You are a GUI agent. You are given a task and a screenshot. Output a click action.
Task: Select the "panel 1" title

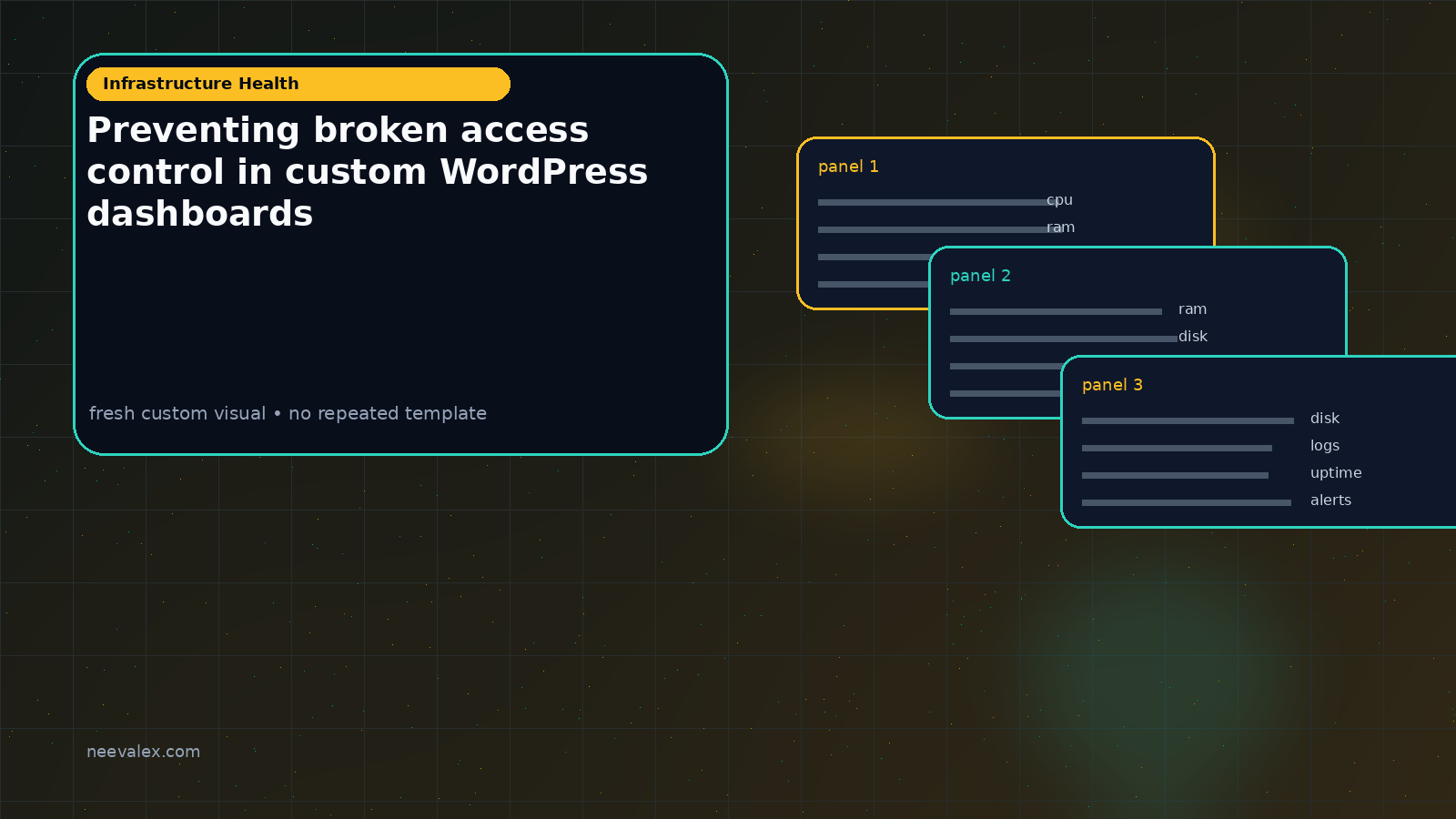(x=848, y=167)
